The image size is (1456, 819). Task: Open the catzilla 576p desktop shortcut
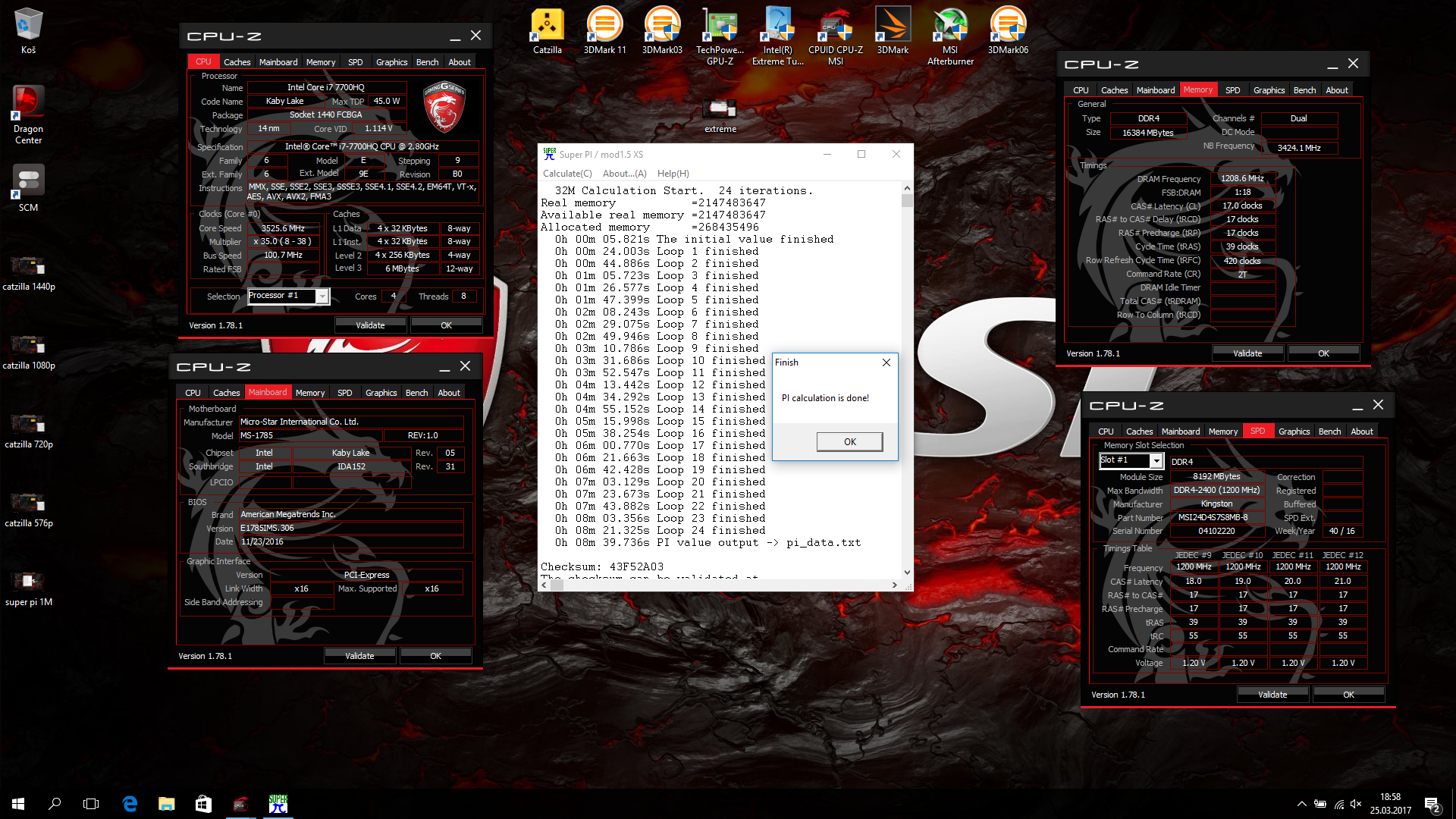point(28,510)
